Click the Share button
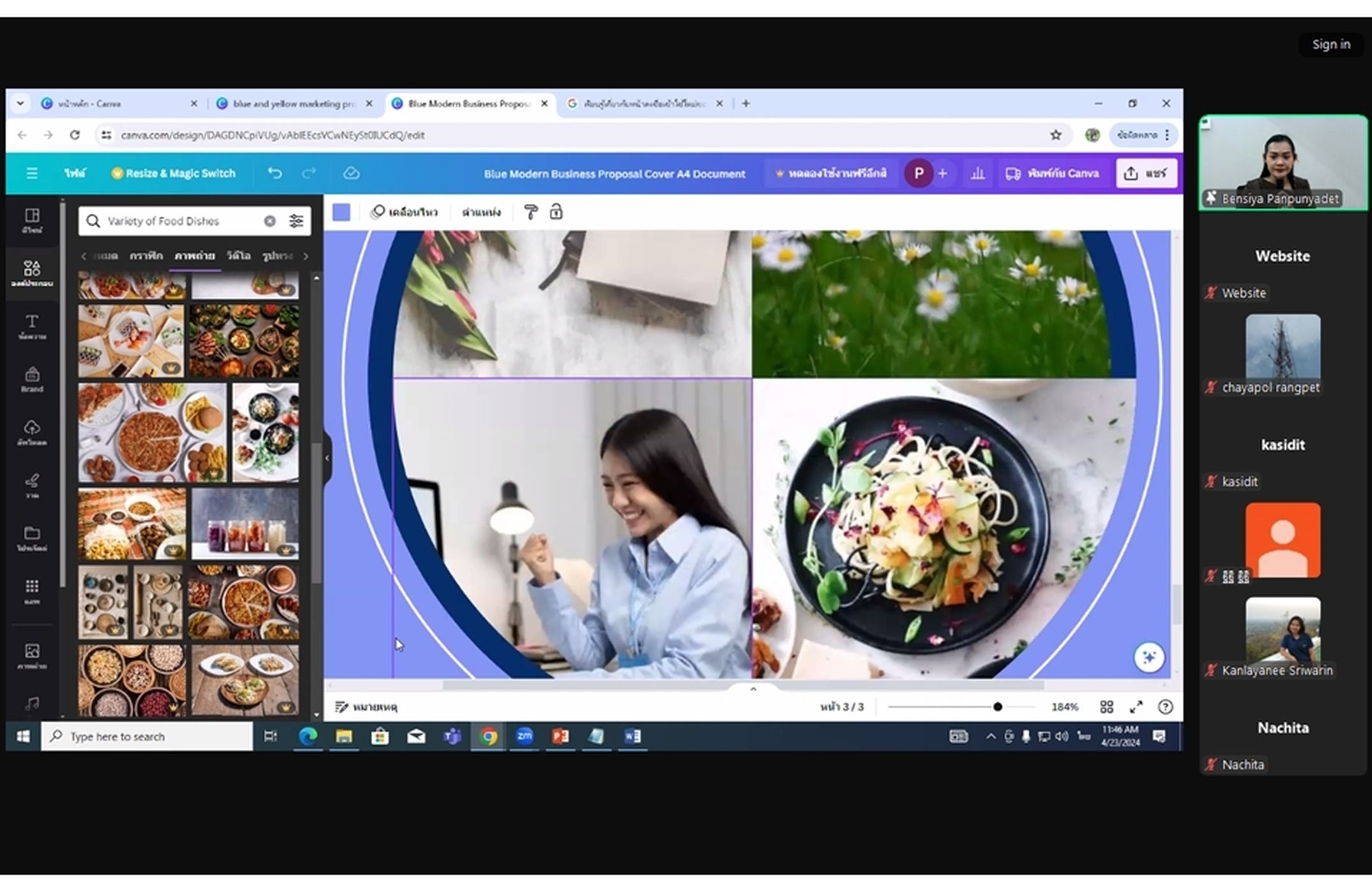The image size is (1372, 892). click(1146, 173)
